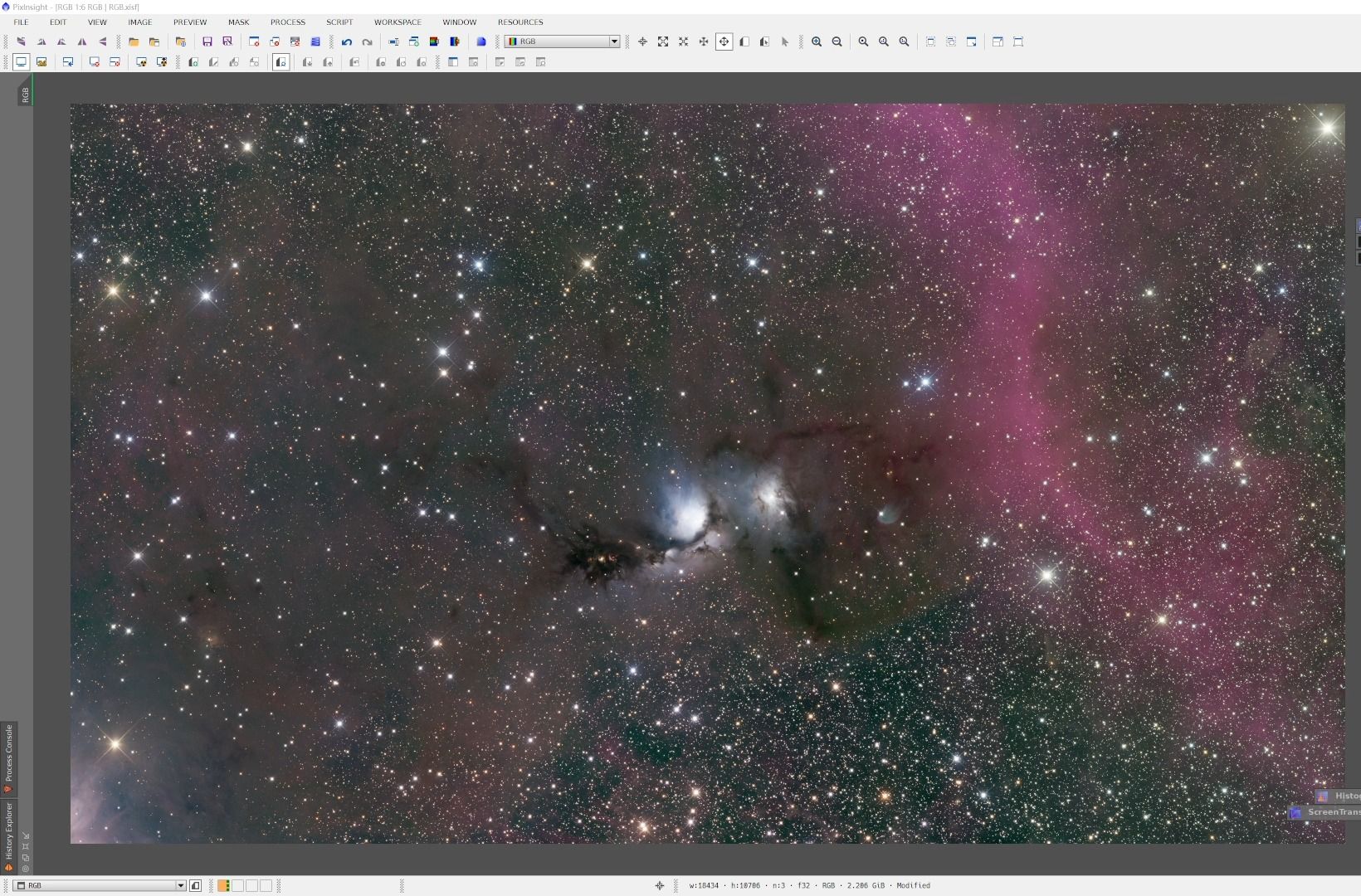Open the RGB display channel dropdown
1361x896 pixels.
[x=562, y=41]
